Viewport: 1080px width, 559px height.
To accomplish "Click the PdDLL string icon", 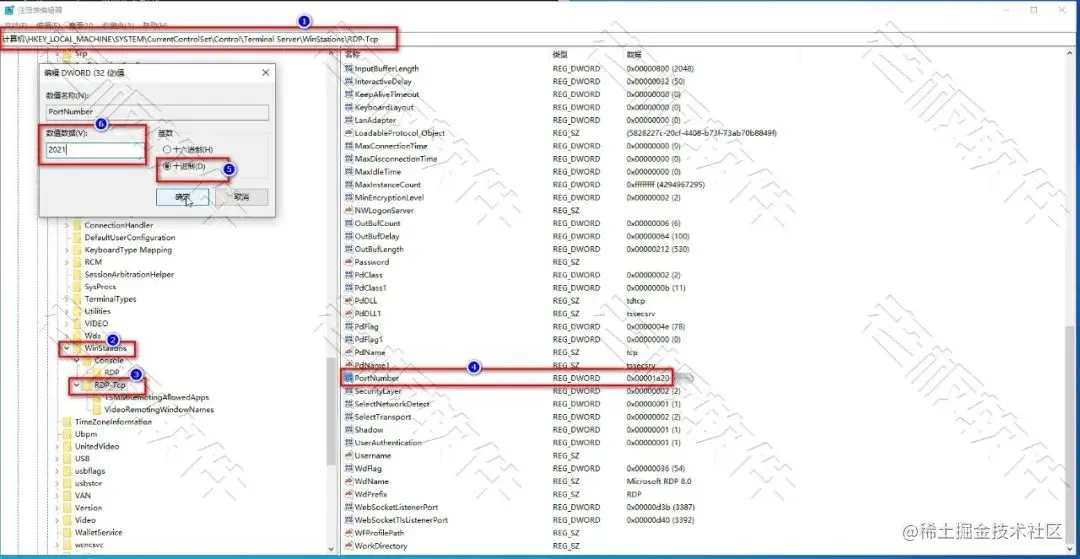I will 349,300.
